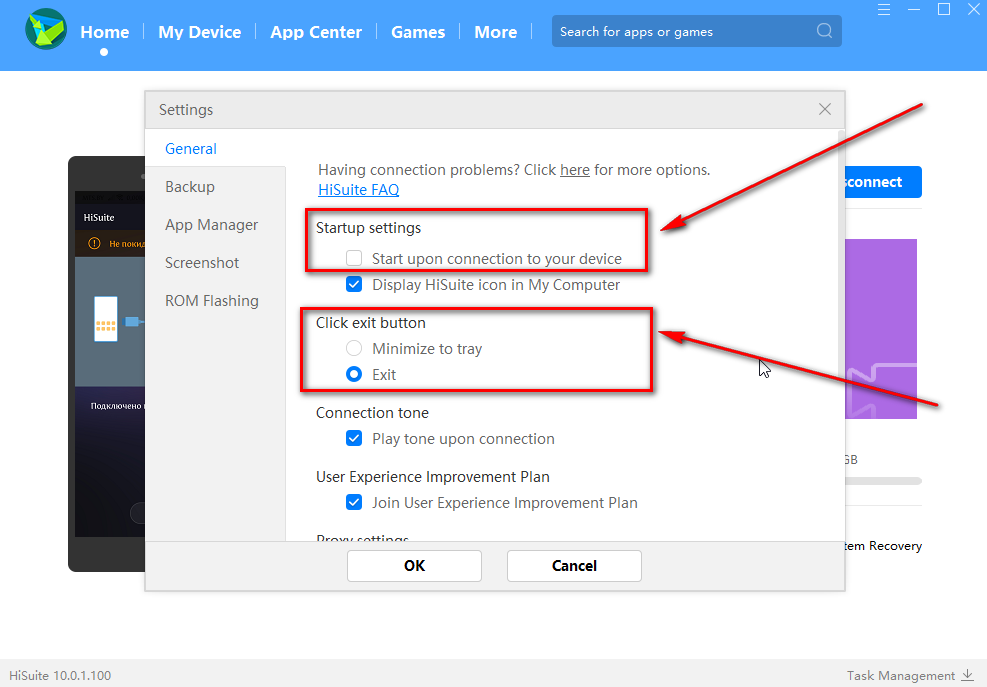Uncheck Display HiSuite icon in My Computer
The image size is (987, 687).
coord(354,284)
